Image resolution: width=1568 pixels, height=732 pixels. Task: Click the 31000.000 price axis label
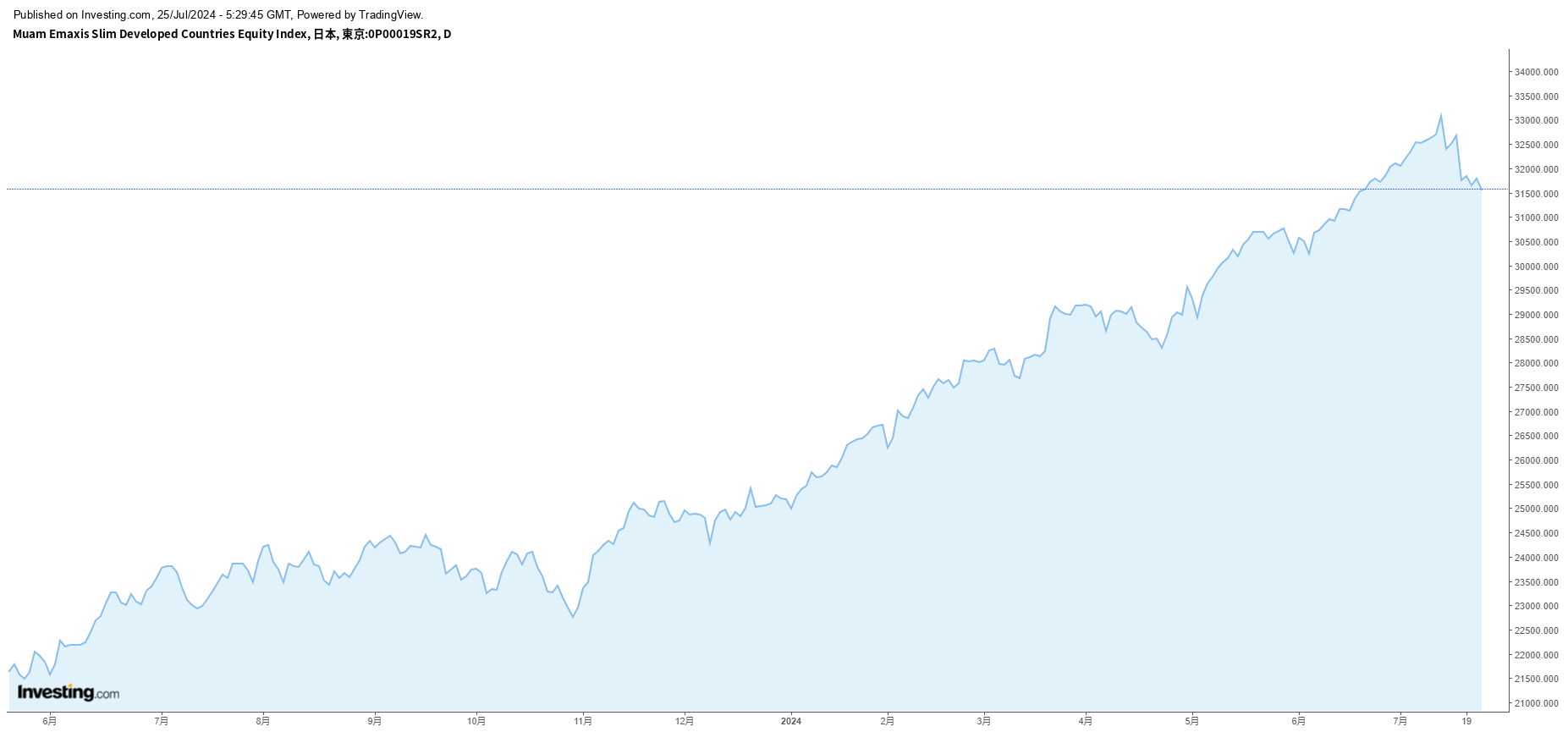pos(1536,218)
